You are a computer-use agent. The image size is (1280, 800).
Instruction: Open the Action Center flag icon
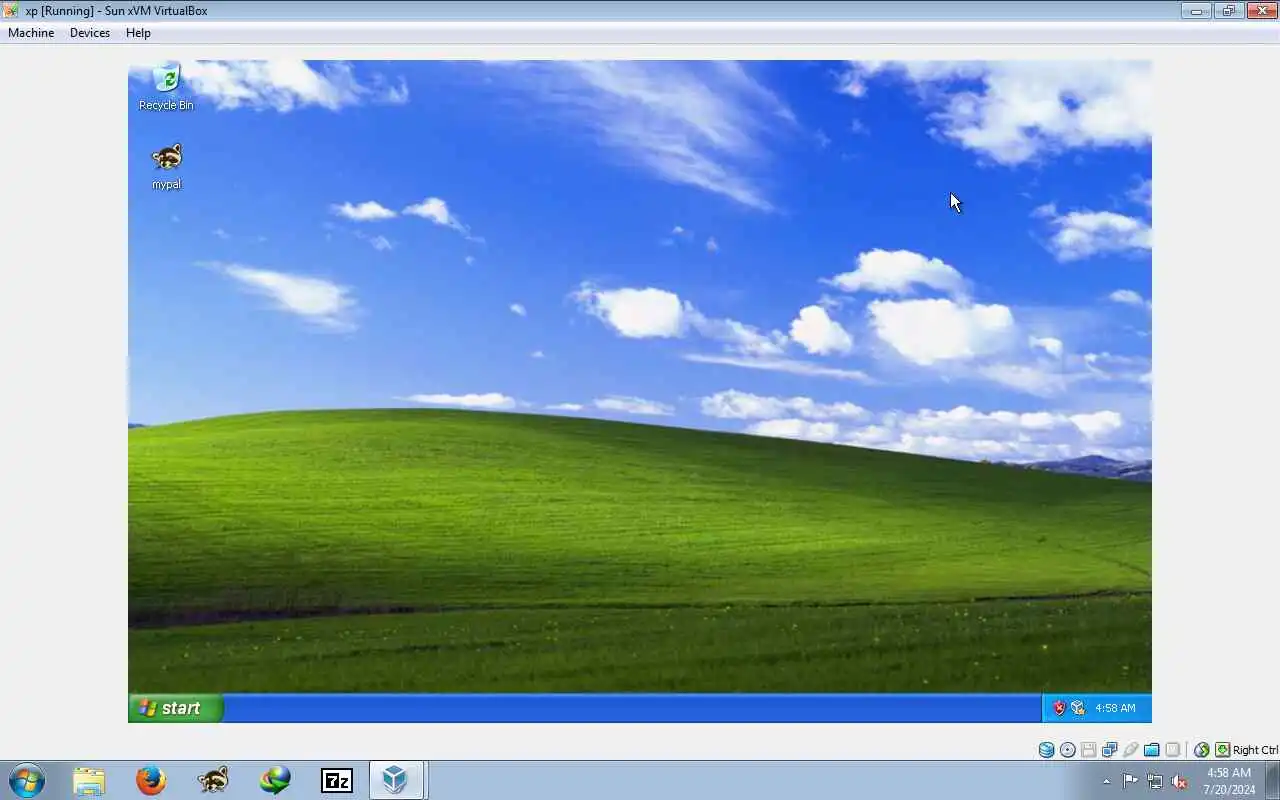click(1130, 781)
